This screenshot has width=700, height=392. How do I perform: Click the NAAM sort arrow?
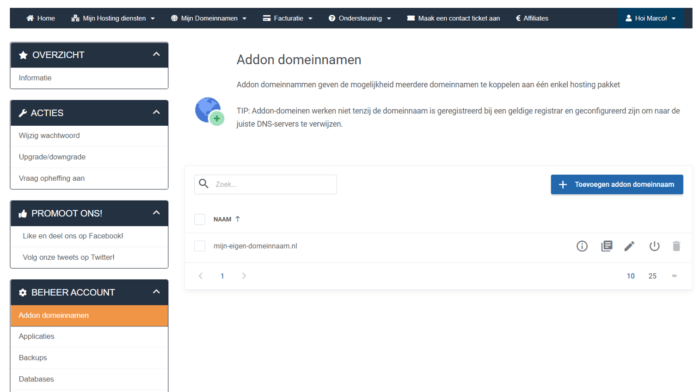[238, 219]
